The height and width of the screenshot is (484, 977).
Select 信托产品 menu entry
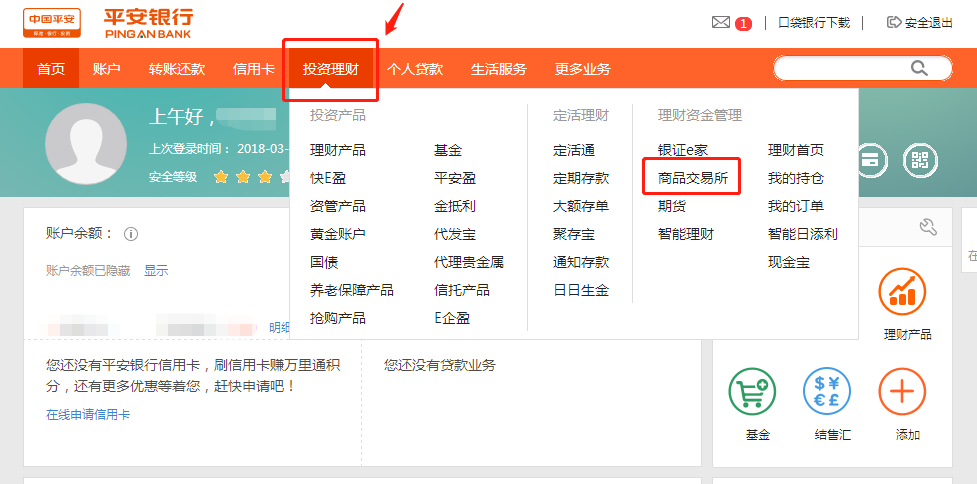tap(462, 290)
